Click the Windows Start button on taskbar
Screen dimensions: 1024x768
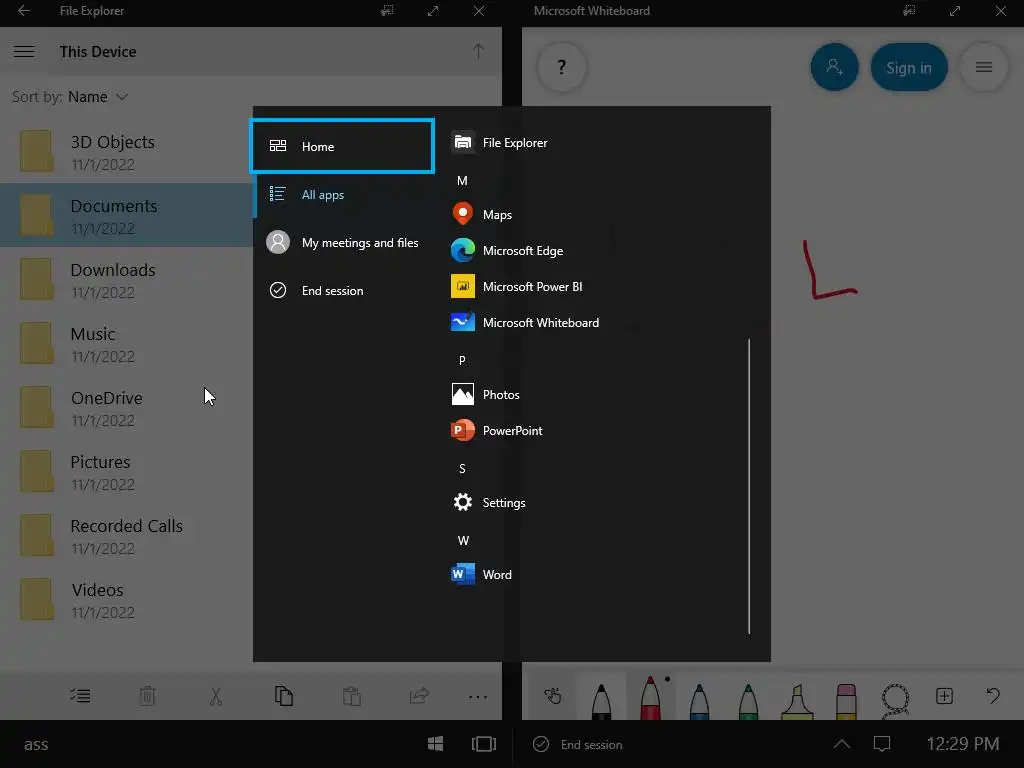point(436,744)
